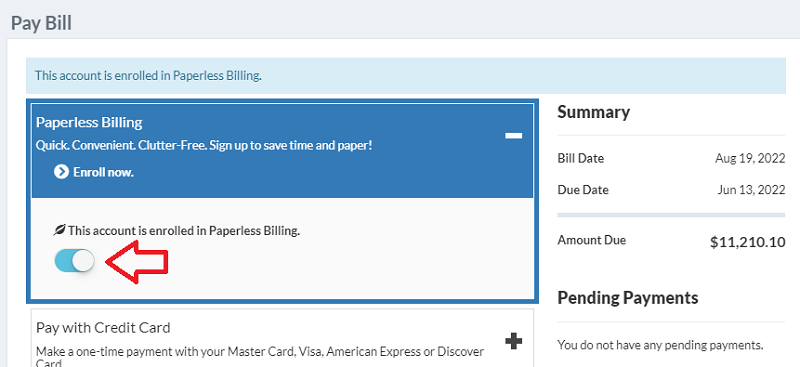Select the Due Date value Jun 13, 2022
Image resolution: width=800 pixels, height=367 pixels.
(751, 190)
